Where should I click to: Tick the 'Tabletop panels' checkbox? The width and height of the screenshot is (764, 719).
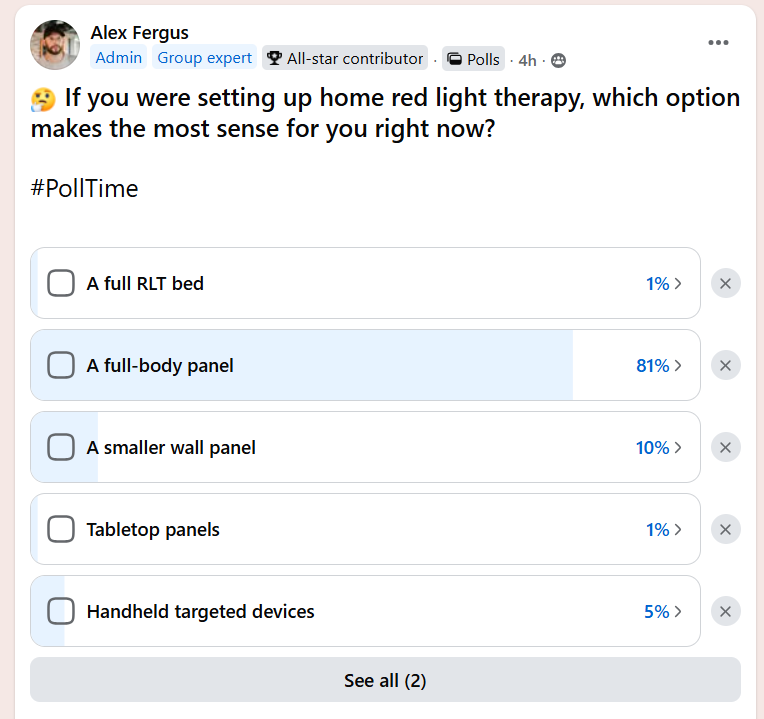coord(61,530)
